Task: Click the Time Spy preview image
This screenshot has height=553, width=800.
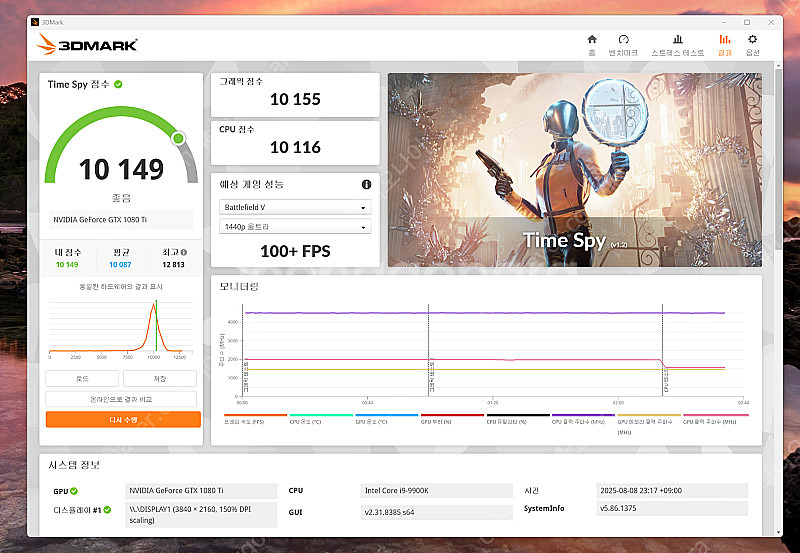Action: coord(574,170)
